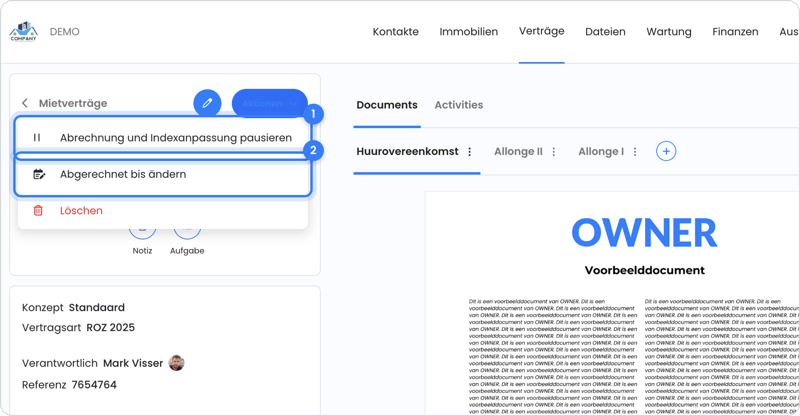
Task: Open the three-dot menu of Allonge II
Action: point(554,152)
